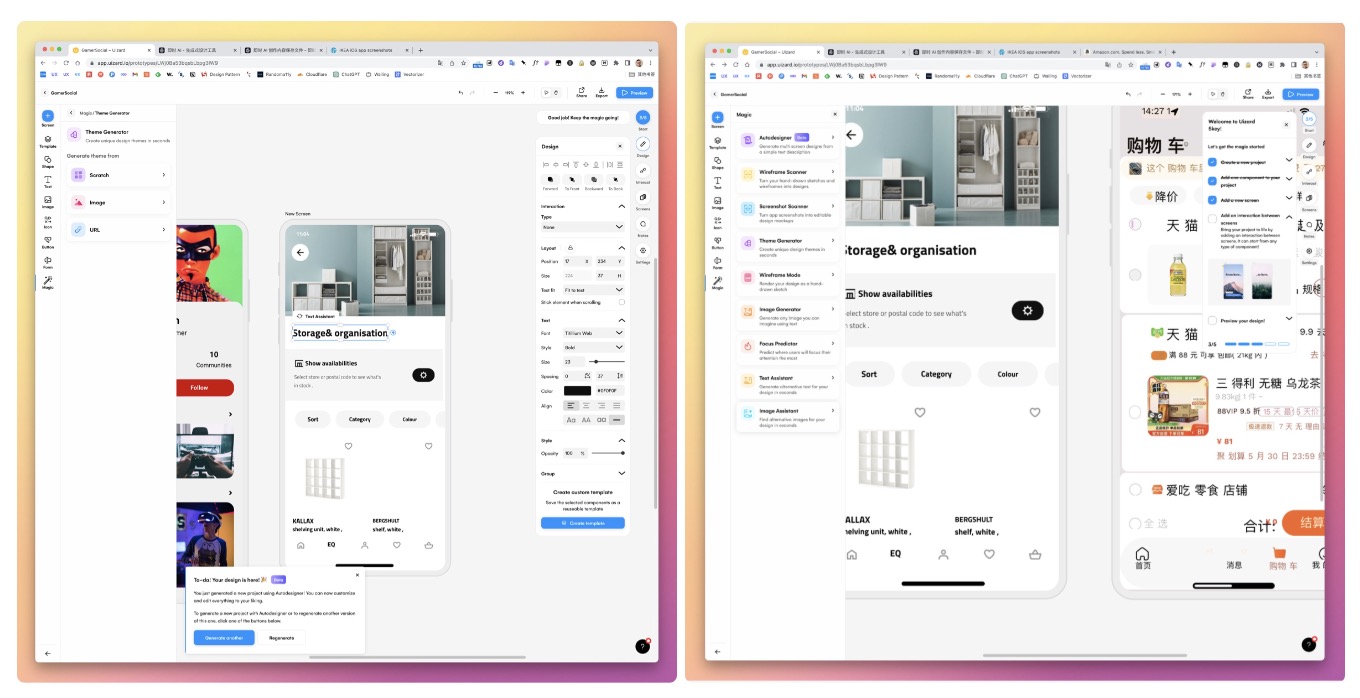The image size is (1360, 698).
Task: Check 'Add an interaction between screens' checkbox
Action: 1212,217
